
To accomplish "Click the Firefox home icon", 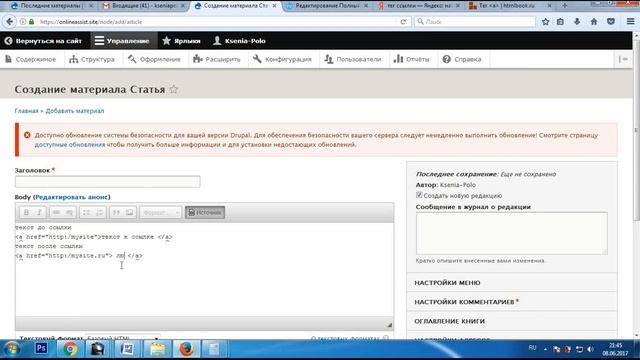I will point(594,22).
